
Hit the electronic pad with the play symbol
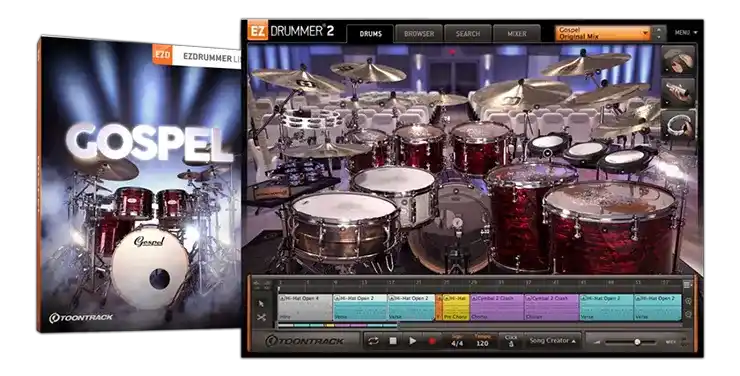click(x=547, y=144)
